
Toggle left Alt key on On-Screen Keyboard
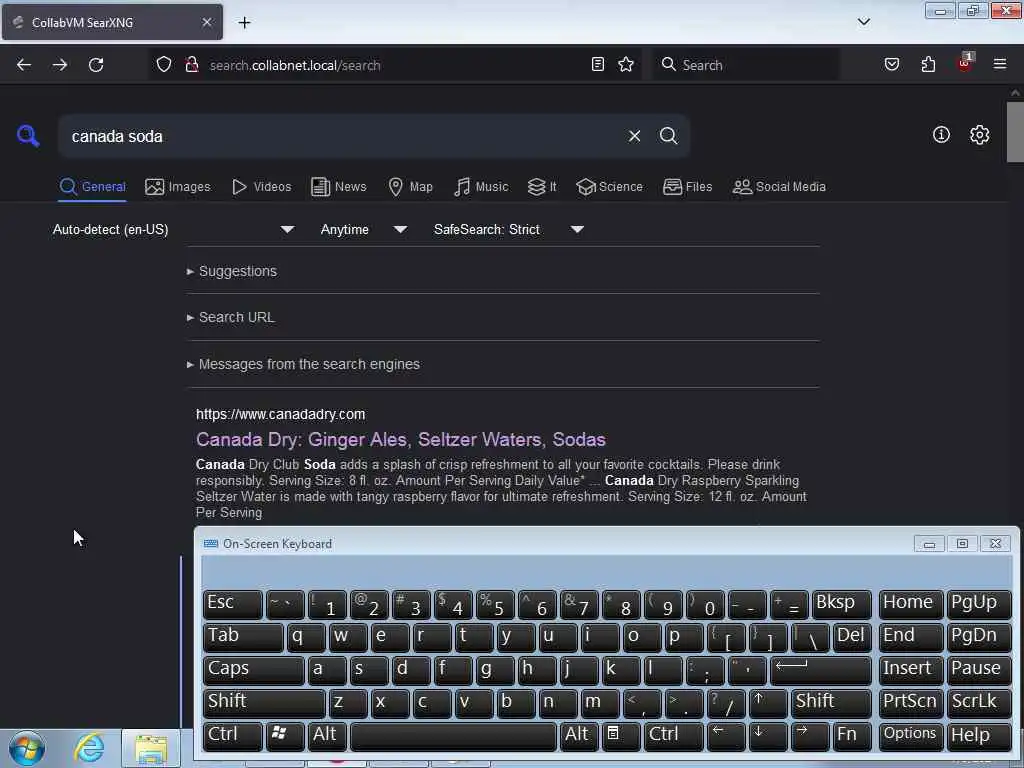tap(328, 735)
